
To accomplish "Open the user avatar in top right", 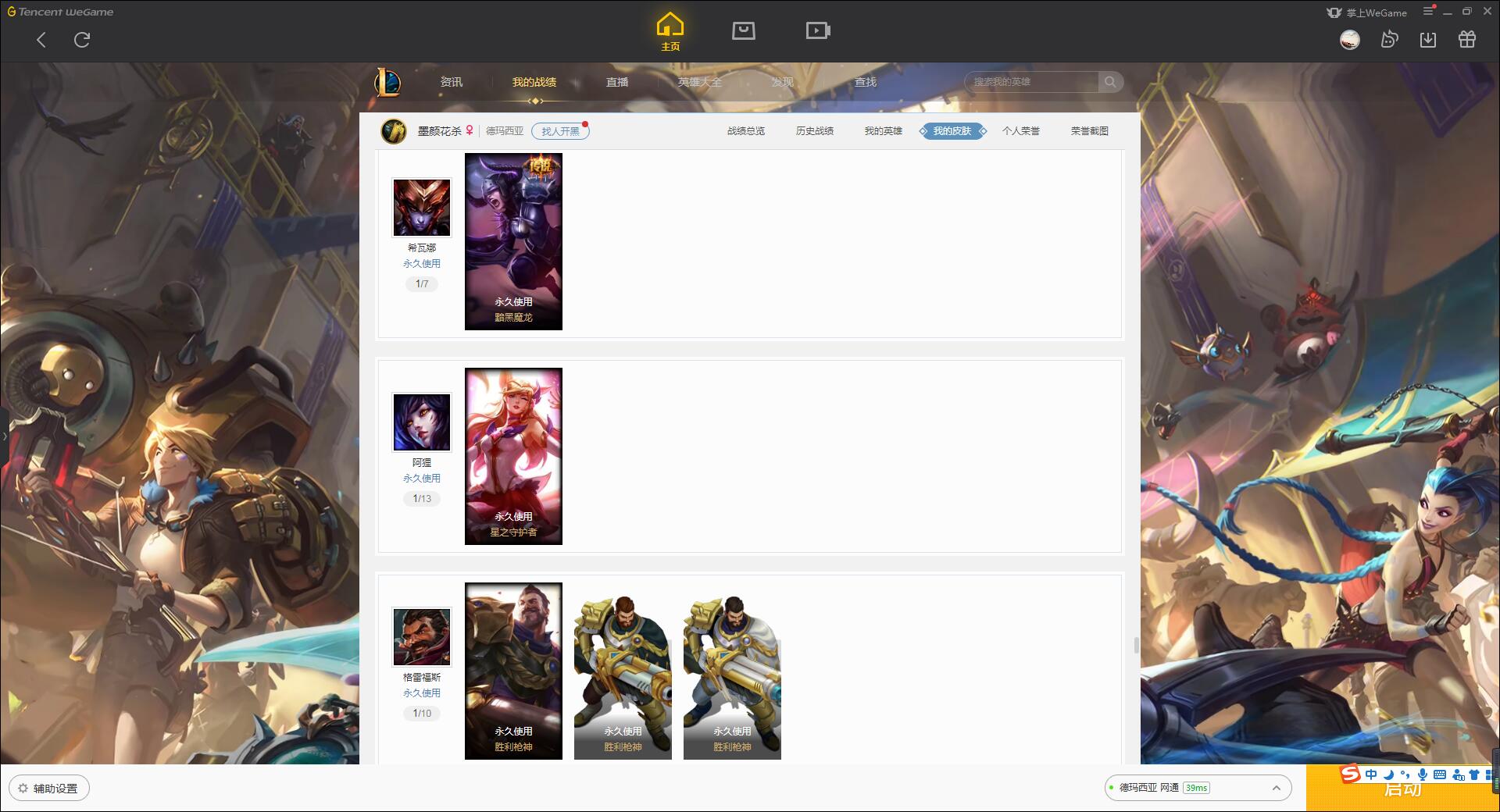I will [x=1349, y=39].
